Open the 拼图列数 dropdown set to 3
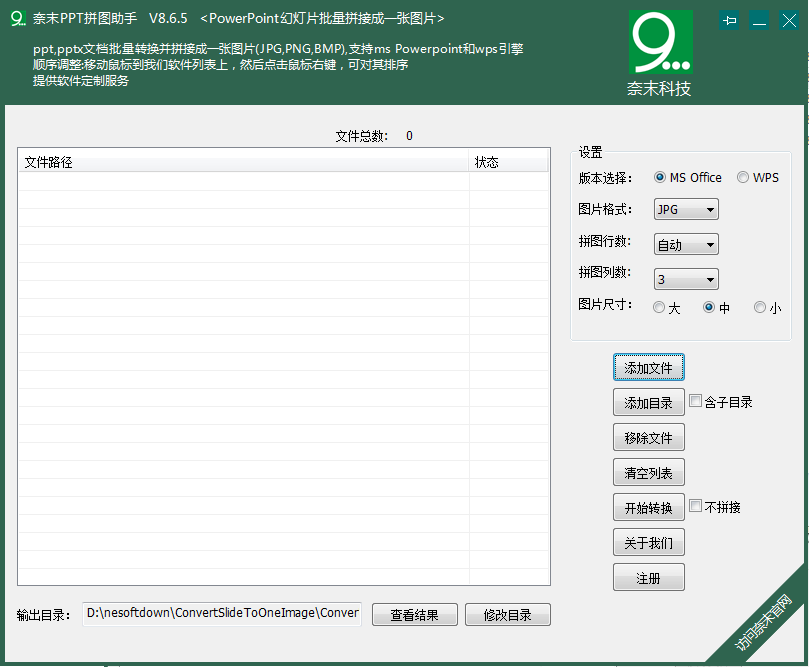Image resolution: width=809 pixels, height=667 pixels. coord(686,278)
